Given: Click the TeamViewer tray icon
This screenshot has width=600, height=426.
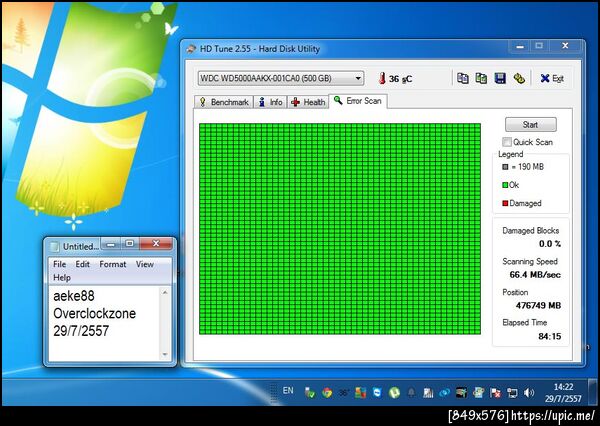Looking at the screenshot, I should click(x=377, y=392).
